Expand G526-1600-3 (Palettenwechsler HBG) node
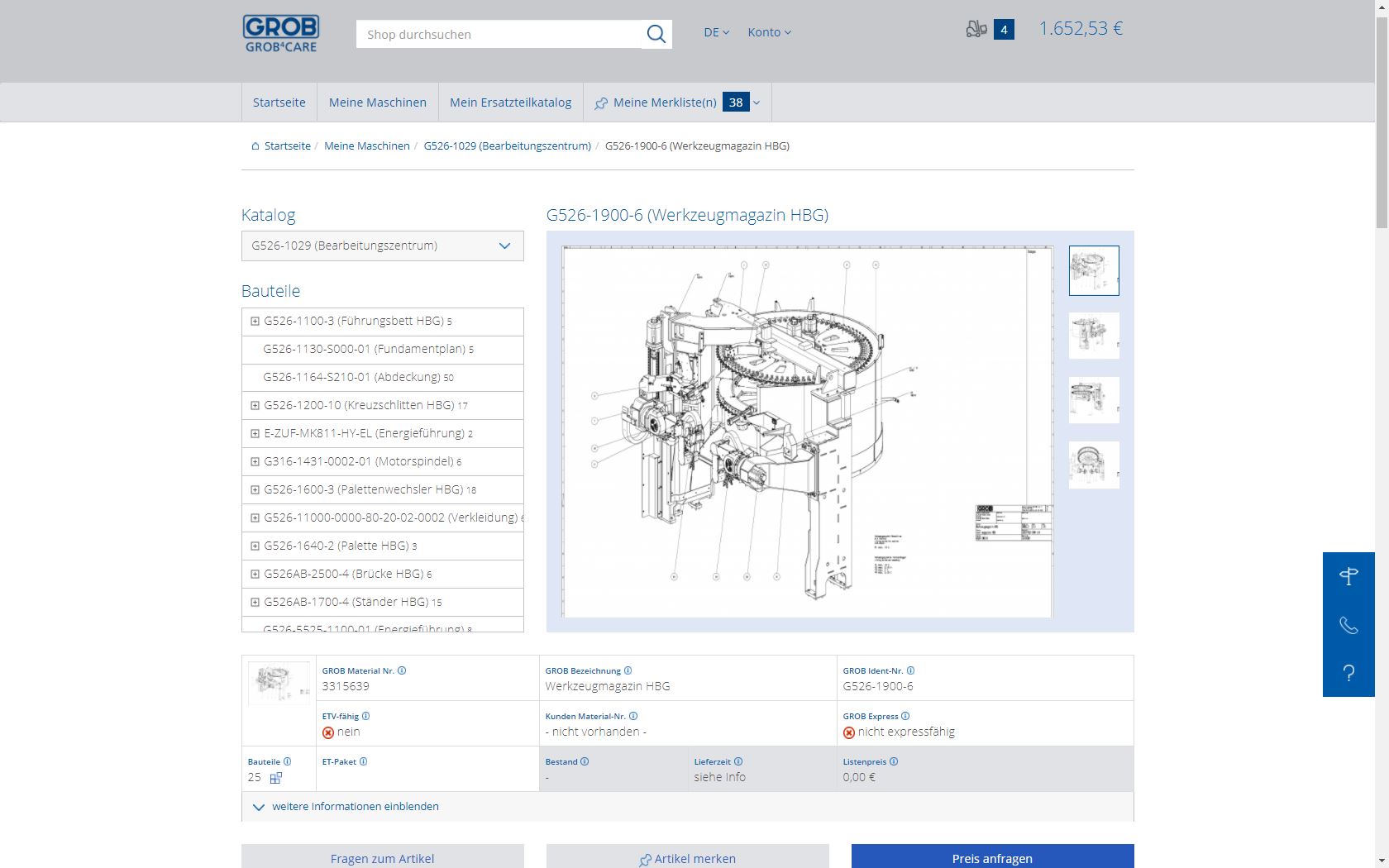This screenshot has height=868, width=1389. coord(255,490)
